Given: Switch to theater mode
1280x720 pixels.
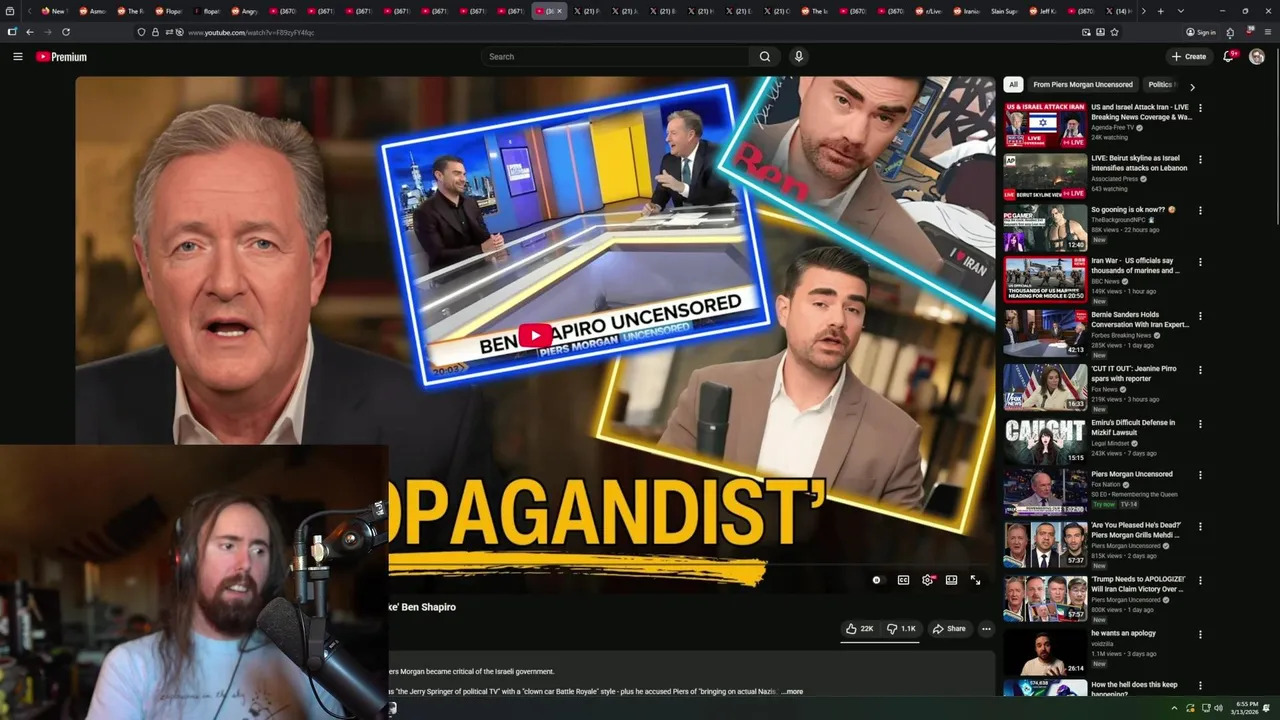Looking at the screenshot, I should (x=951, y=580).
